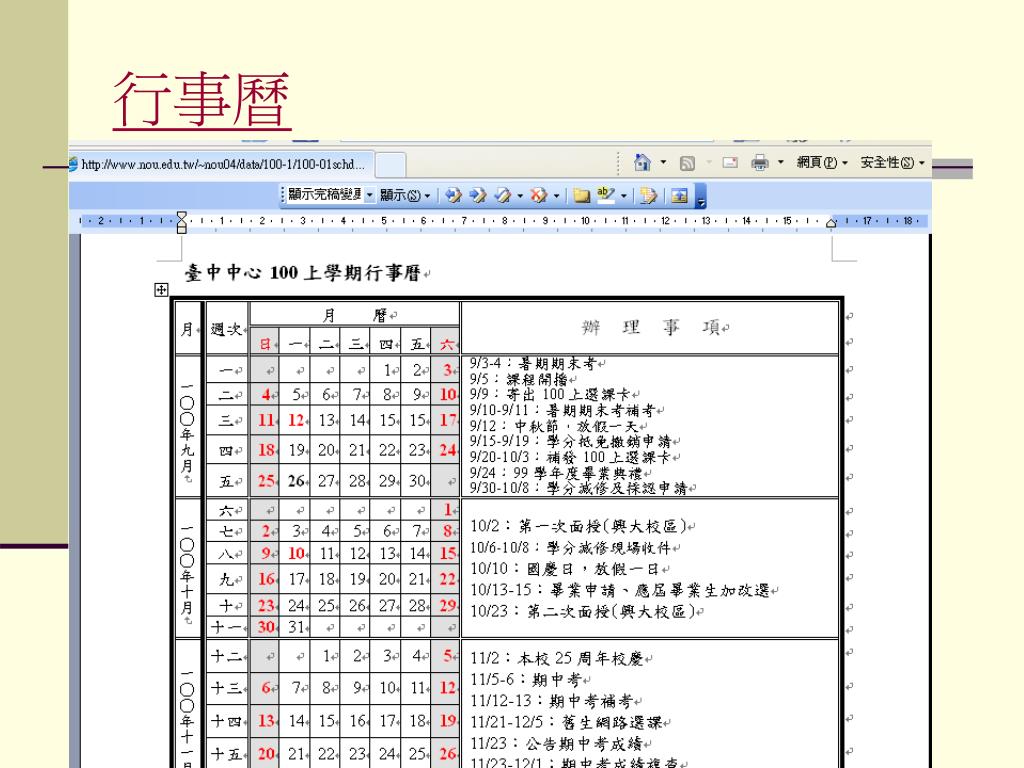The image size is (1024, 768).
Task: Click the text 11/2:本校25周年校慶
Action: (557, 658)
